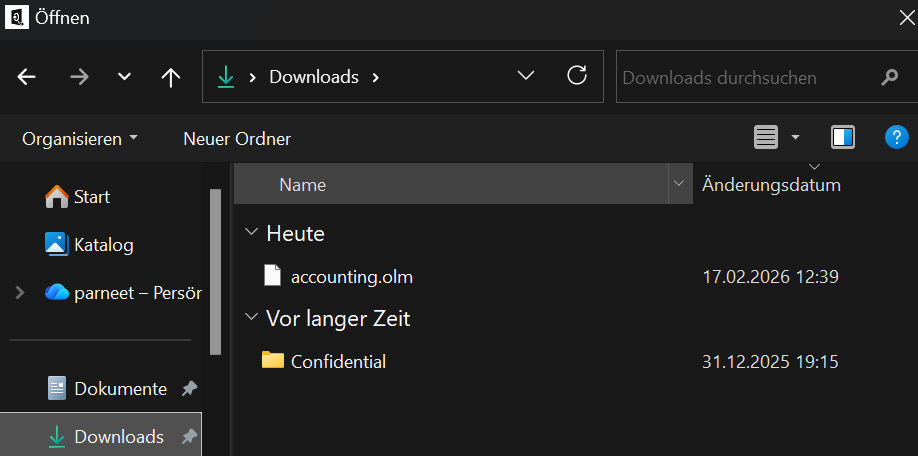
Task: Click the Neuer Ordner button
Action: [x=237, y=139]
